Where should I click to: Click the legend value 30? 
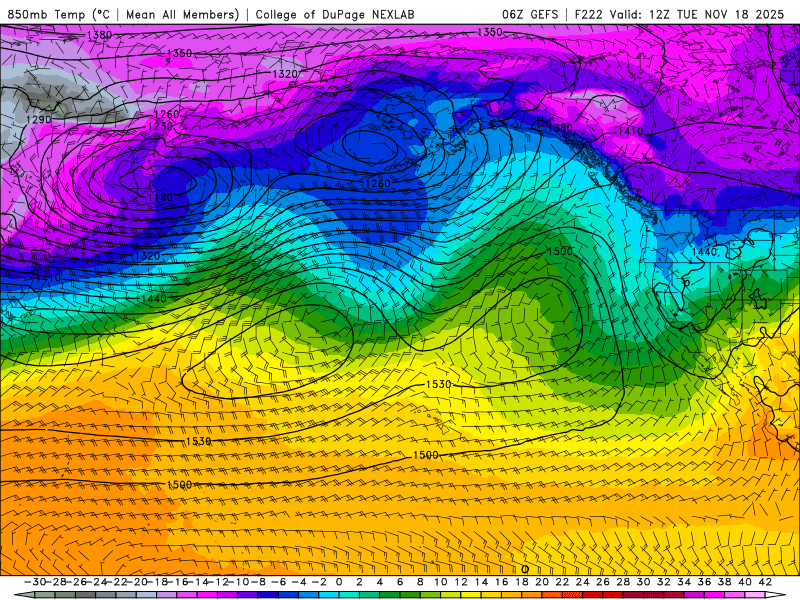(643, 582)
